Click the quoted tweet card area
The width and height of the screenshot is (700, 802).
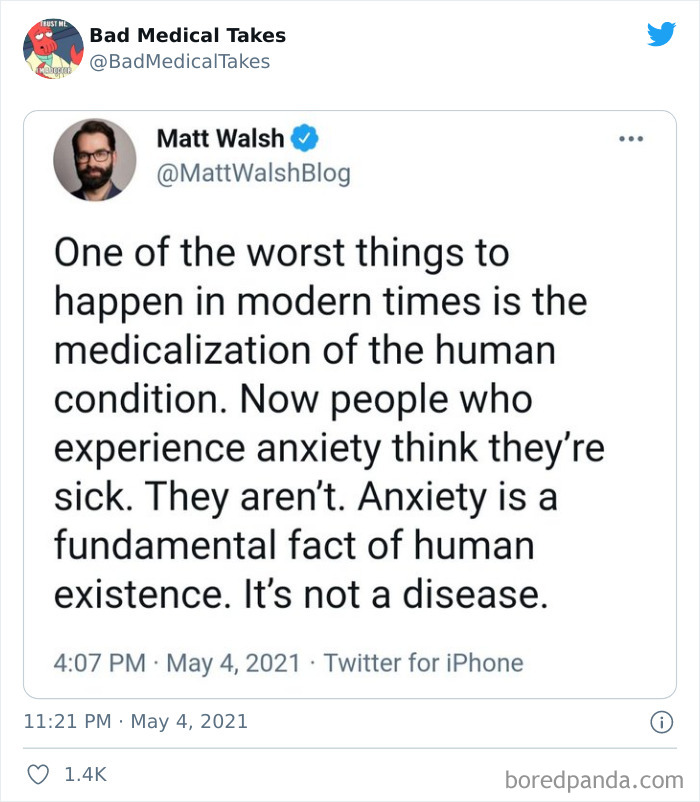(350, 400)
